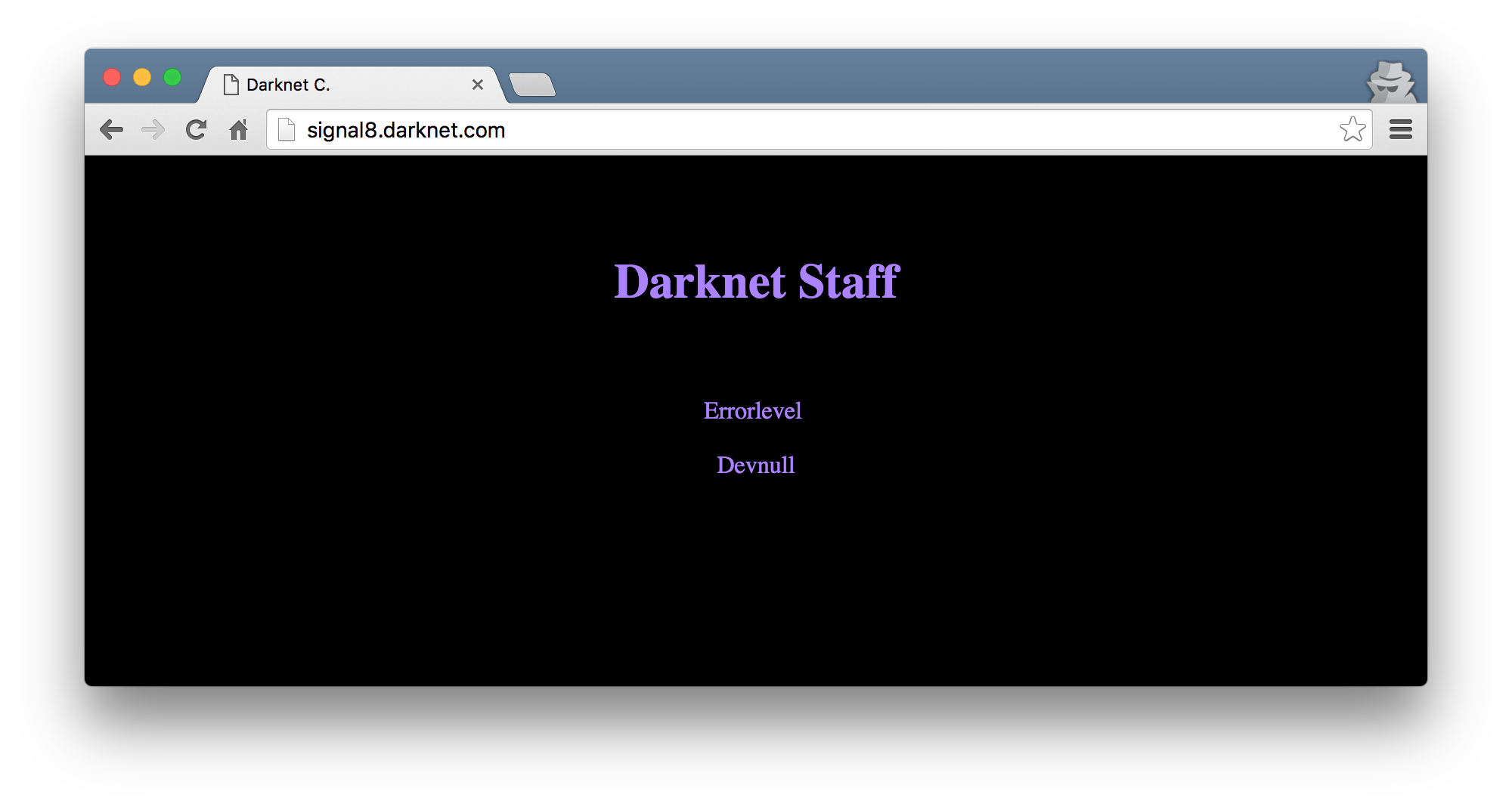1512x807 pixels.
Task: Maximize the window with the green button
Action: [x=172, y=77]
